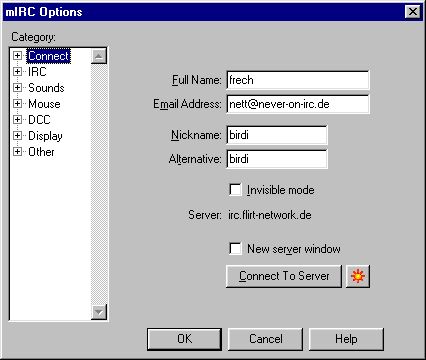
Task: Expand the Other category node
Action: [17, 152]
